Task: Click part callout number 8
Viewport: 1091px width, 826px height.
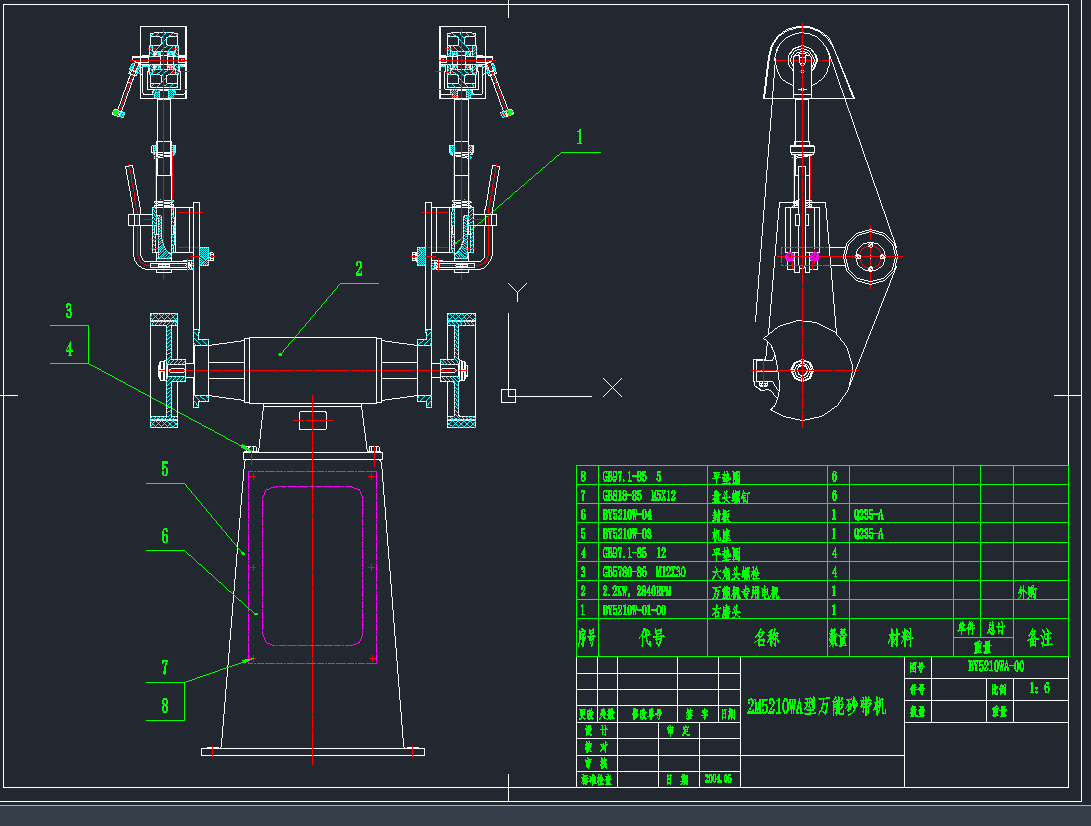Action: (165, 704)
